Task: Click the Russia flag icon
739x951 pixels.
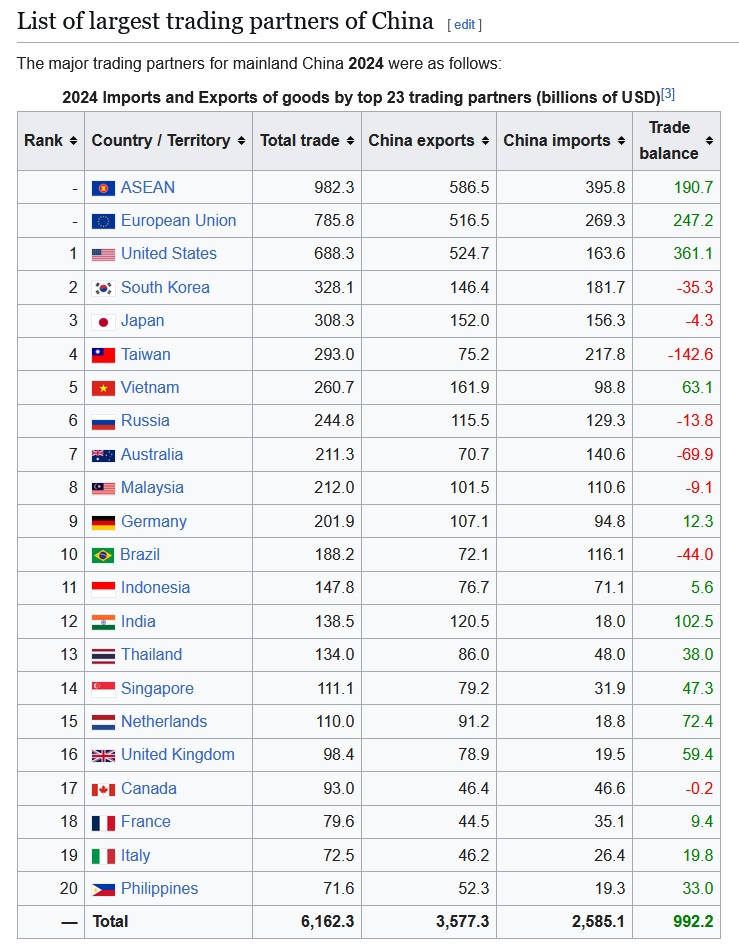Action: [x=103, y=422]
